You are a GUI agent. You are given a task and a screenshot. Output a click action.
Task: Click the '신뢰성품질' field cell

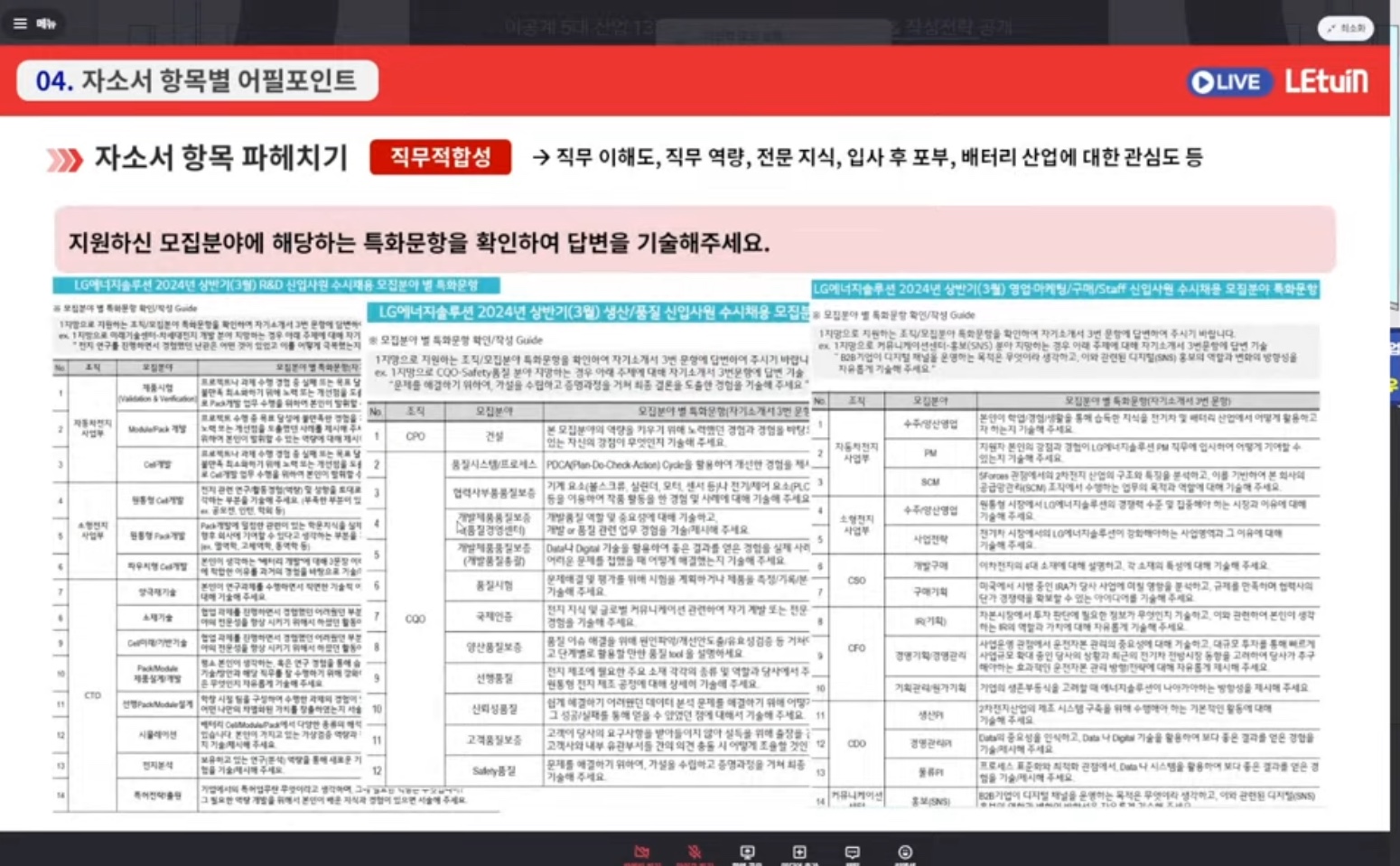[494, 709]
